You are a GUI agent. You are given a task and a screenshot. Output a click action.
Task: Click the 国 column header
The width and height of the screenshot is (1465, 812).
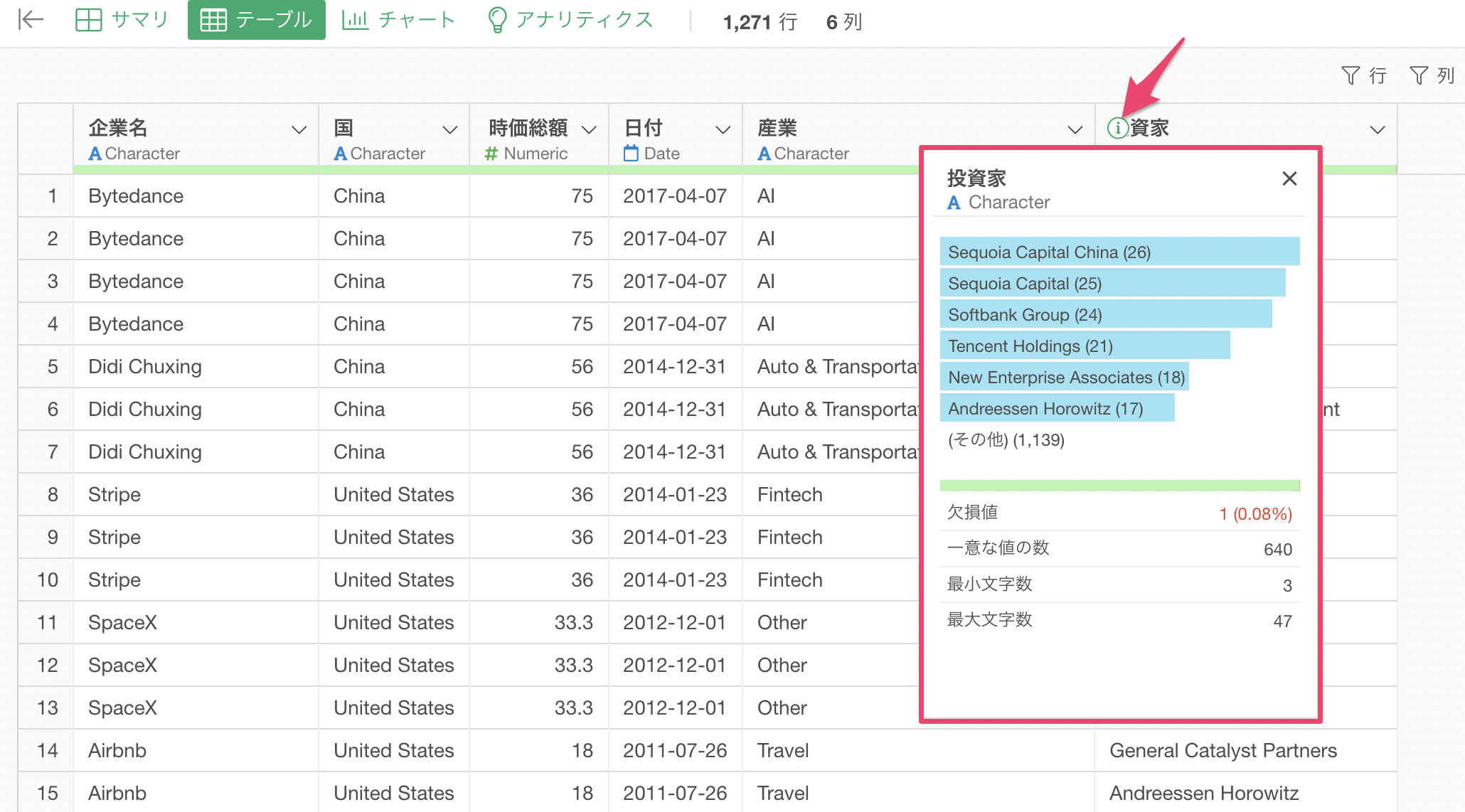point(394,139)
